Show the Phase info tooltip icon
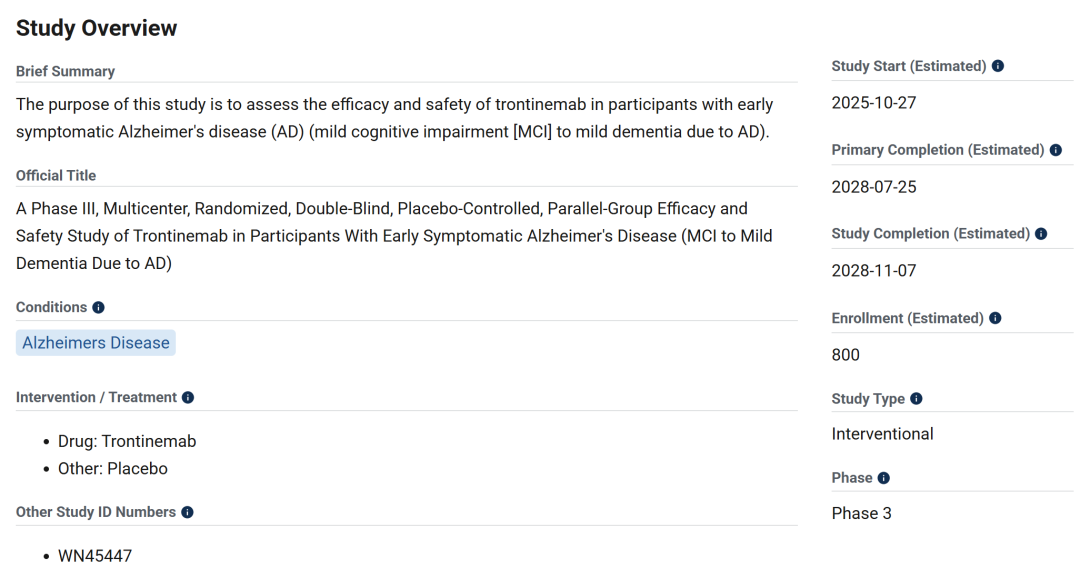 (884, 478)
